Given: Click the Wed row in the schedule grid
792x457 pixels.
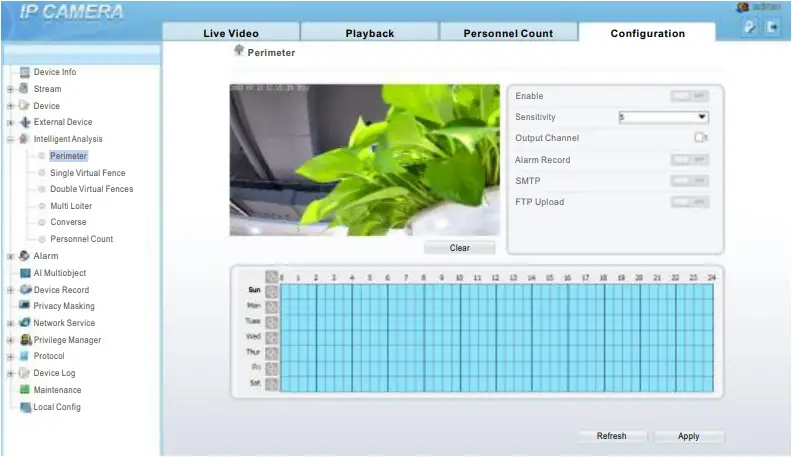Looking at the screenshot, I should click(x=497, y=338).
